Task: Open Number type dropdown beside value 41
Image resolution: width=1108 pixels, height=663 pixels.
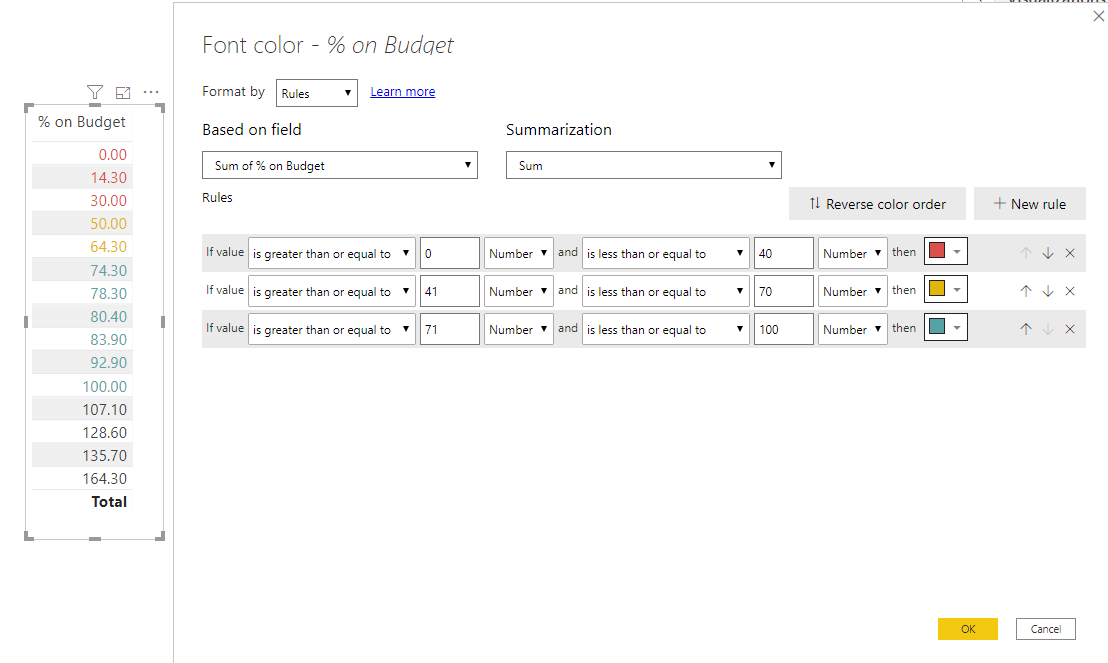Action: pos(519,291)
